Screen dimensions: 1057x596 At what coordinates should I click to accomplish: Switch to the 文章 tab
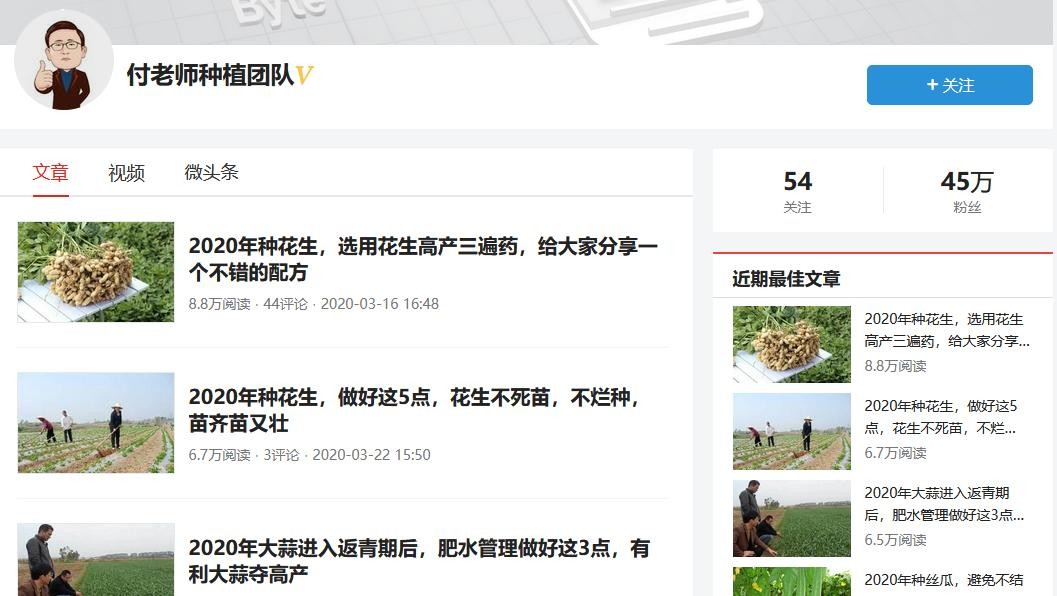(x=50, y=172)
